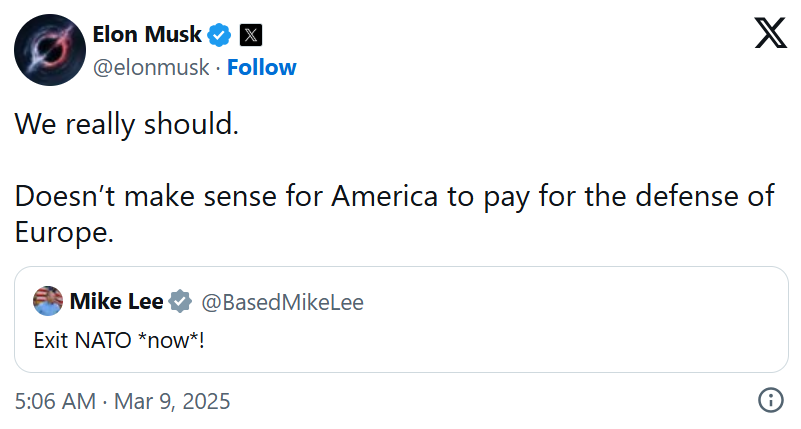The width and height of the screenshot is (801, 429).
Task: Click the word "Europe." in the tweet
Action: (65, 232)
